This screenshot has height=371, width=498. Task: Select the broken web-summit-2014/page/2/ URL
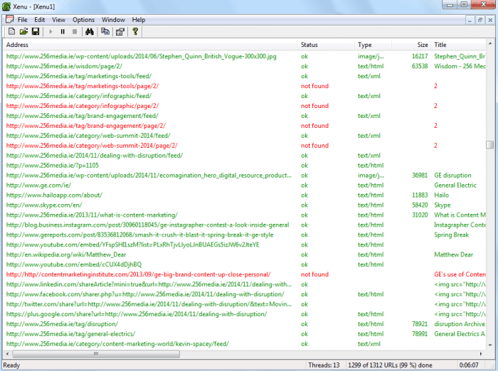click(92, 146)
